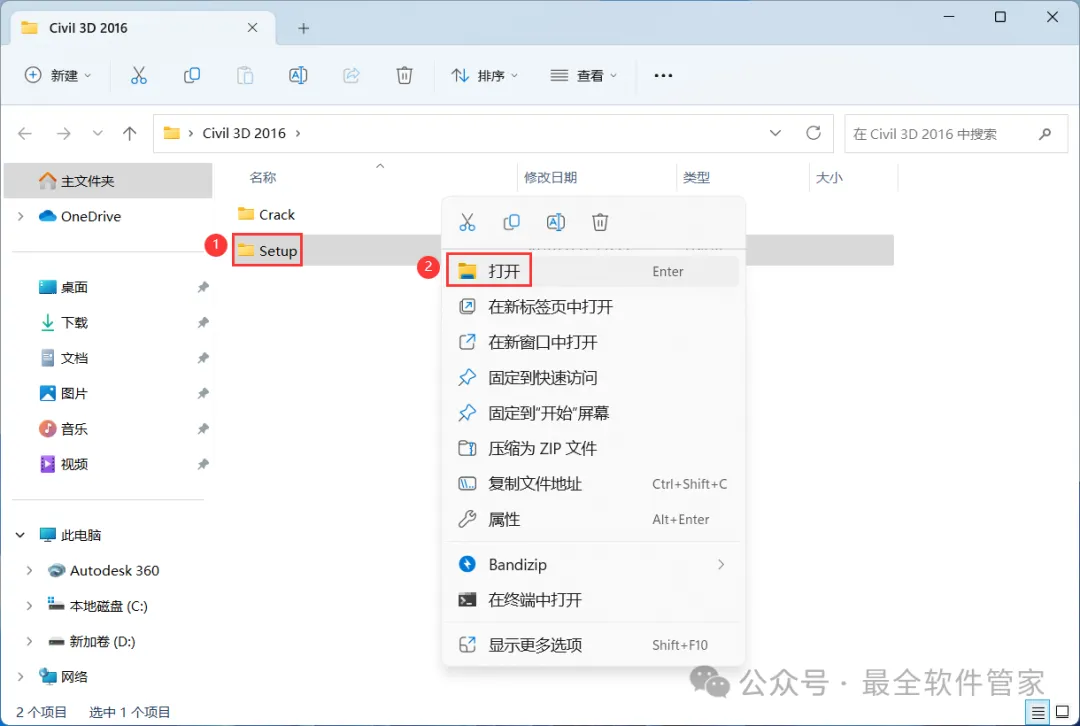Go forward with the forward arrow
The height and width of the screenshot is (726, 1080).
63,133
